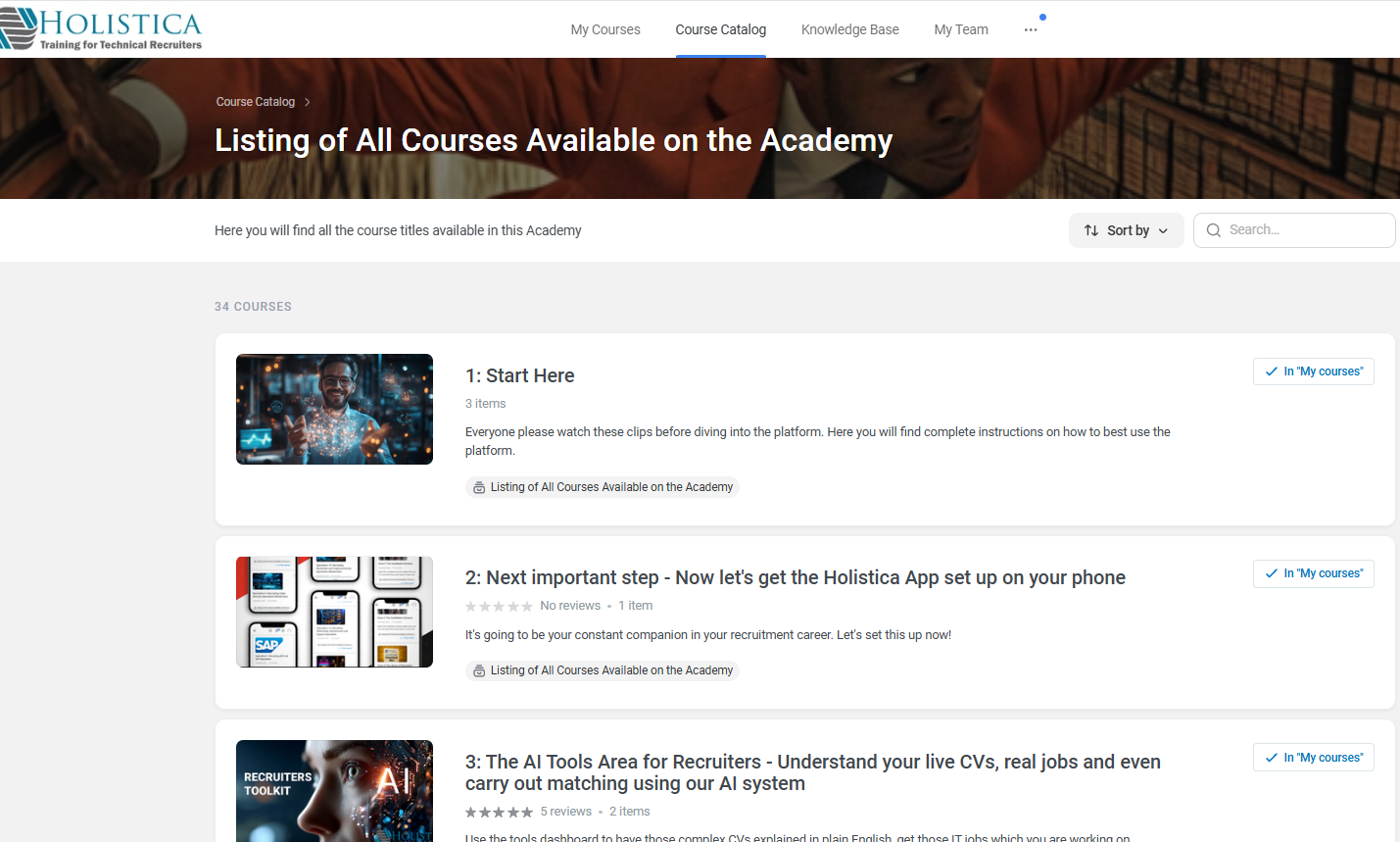This screenshot has height=842, width=1400.
Task: Click the breadcrumb chevron arrow
Action: 307,102
